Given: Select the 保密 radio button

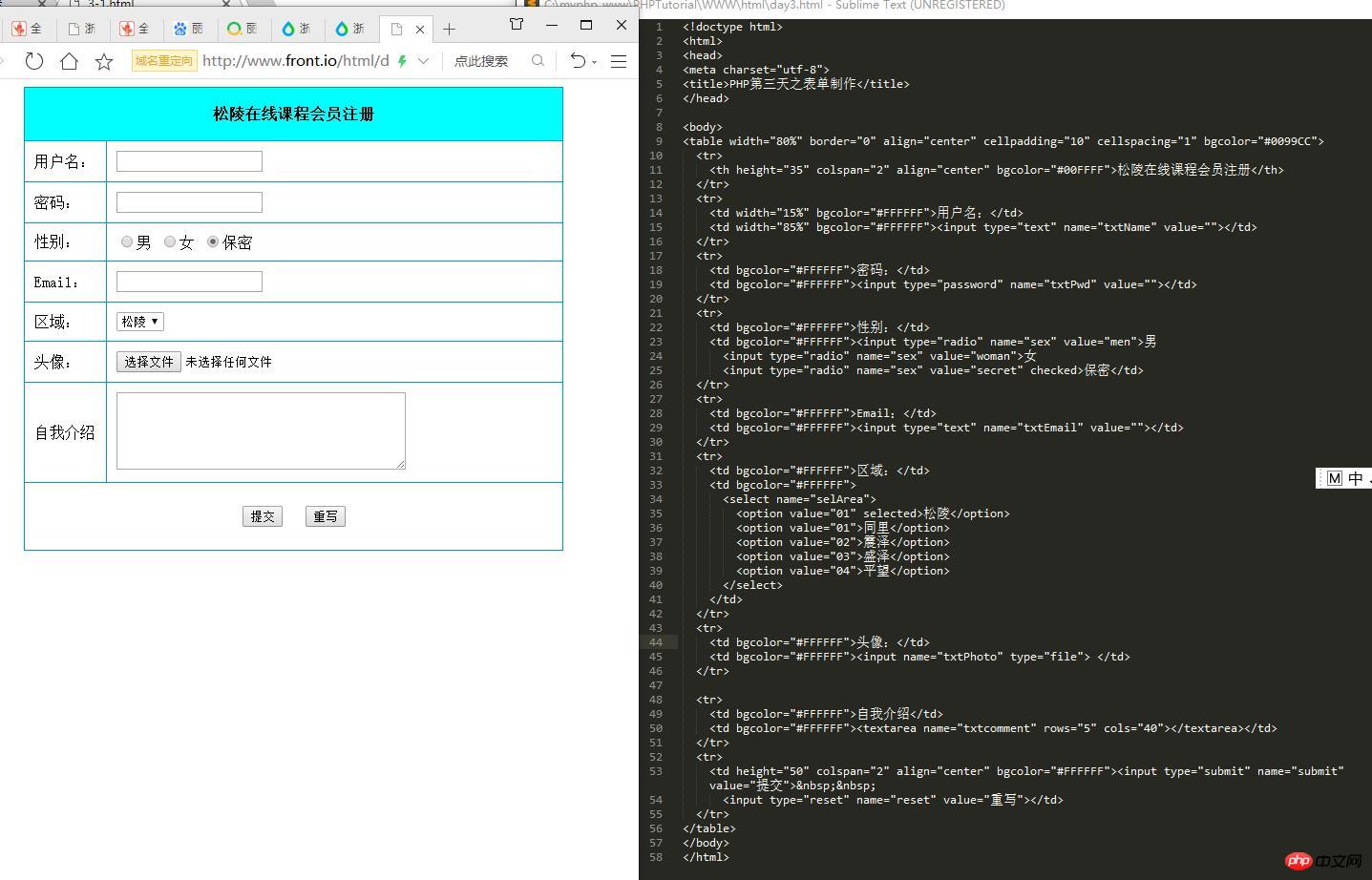Looking at the screenshot, I should click(213, 241).
